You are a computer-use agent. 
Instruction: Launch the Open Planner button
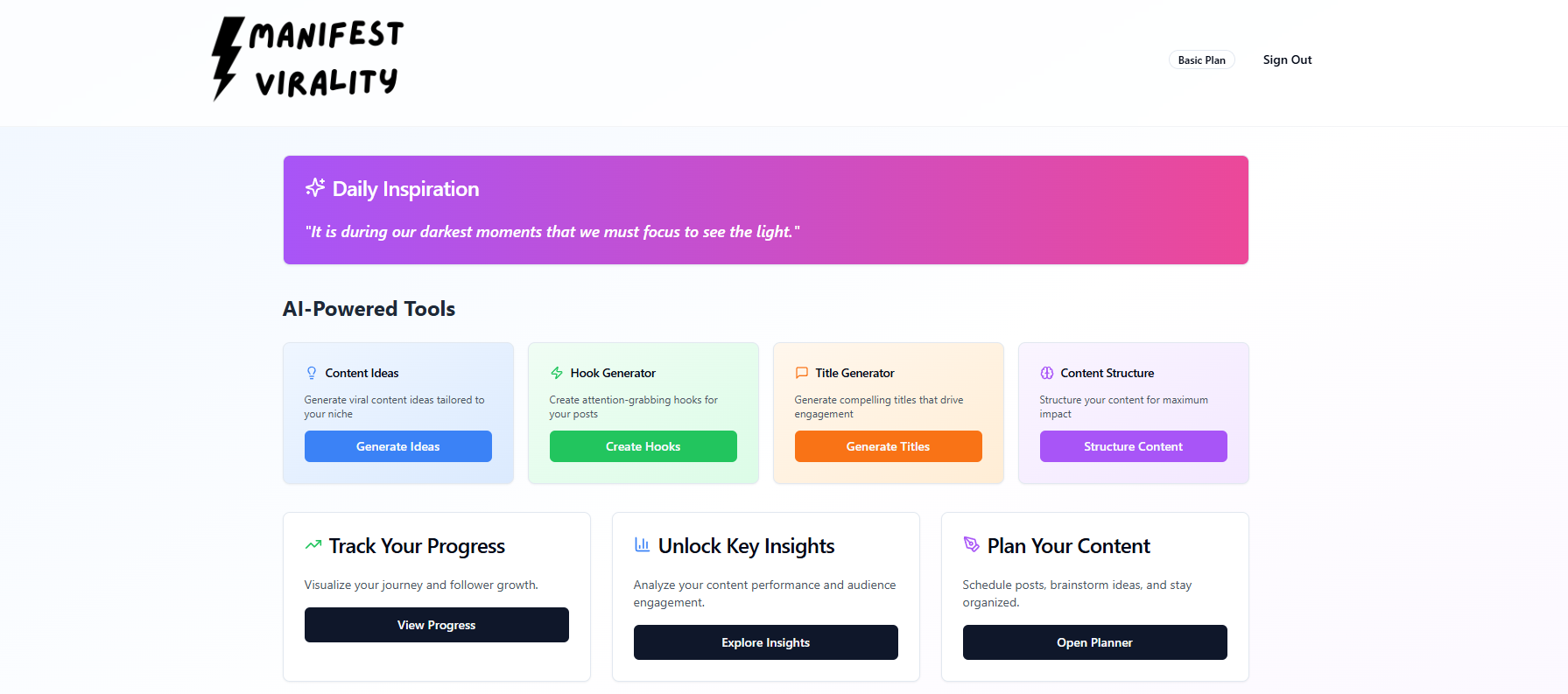click(x=1095, y=642)
